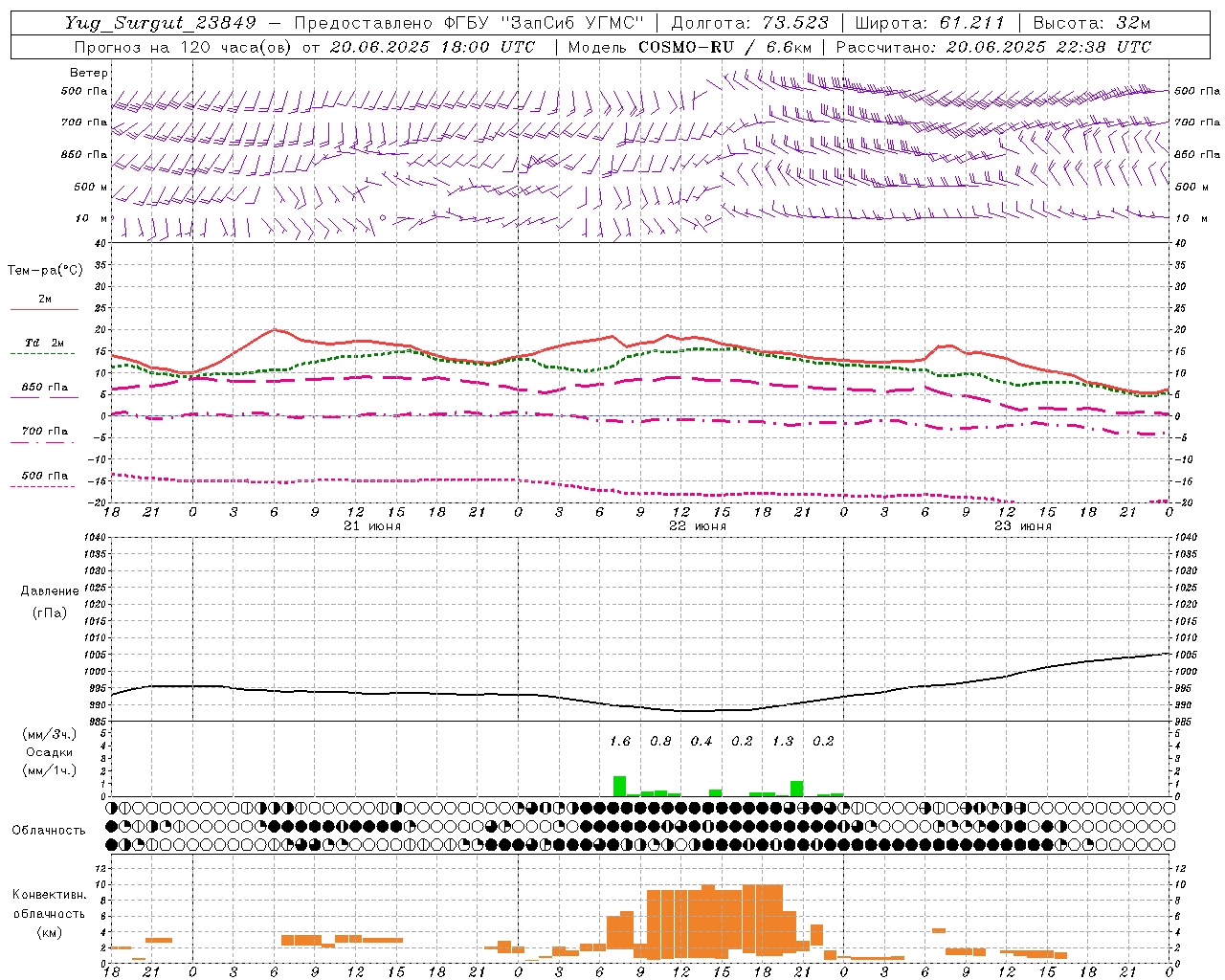The height and width of the screenshot is (980, 1225).
Task: Click the Долгота: 73.523 value
Action: 750,23
